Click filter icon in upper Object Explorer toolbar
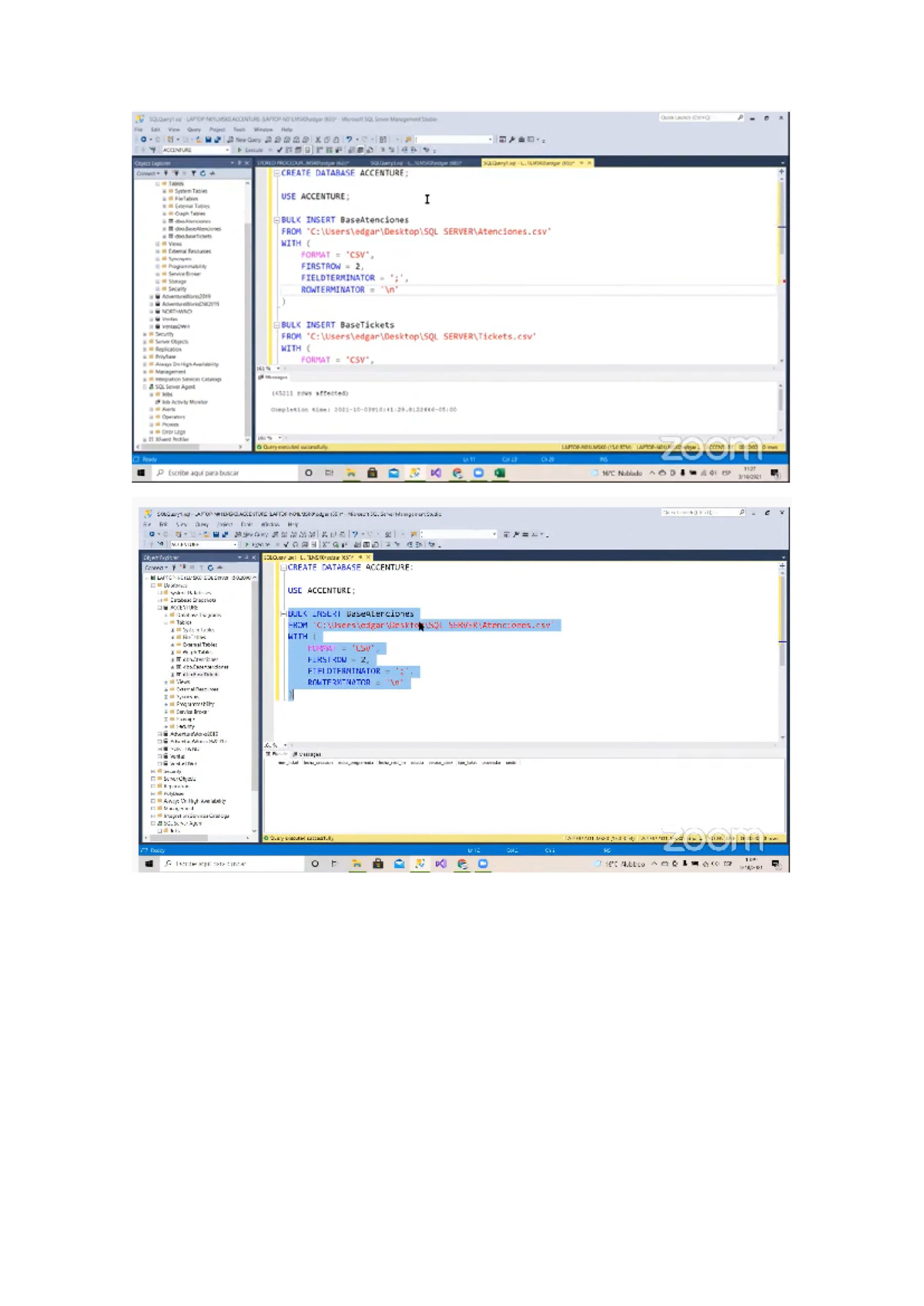Image resolution: width=924 pixels, height=1306 pixels. pos(194,173)
